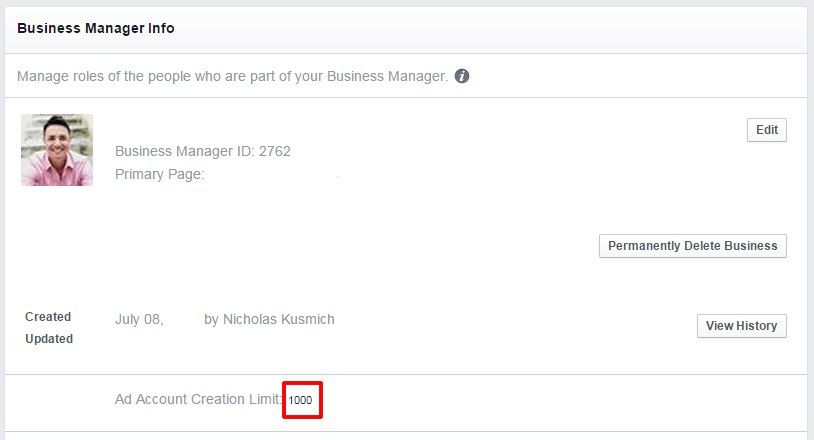Open View History for this business
This screenshot has width=814, height=440.
coord(741,326)
